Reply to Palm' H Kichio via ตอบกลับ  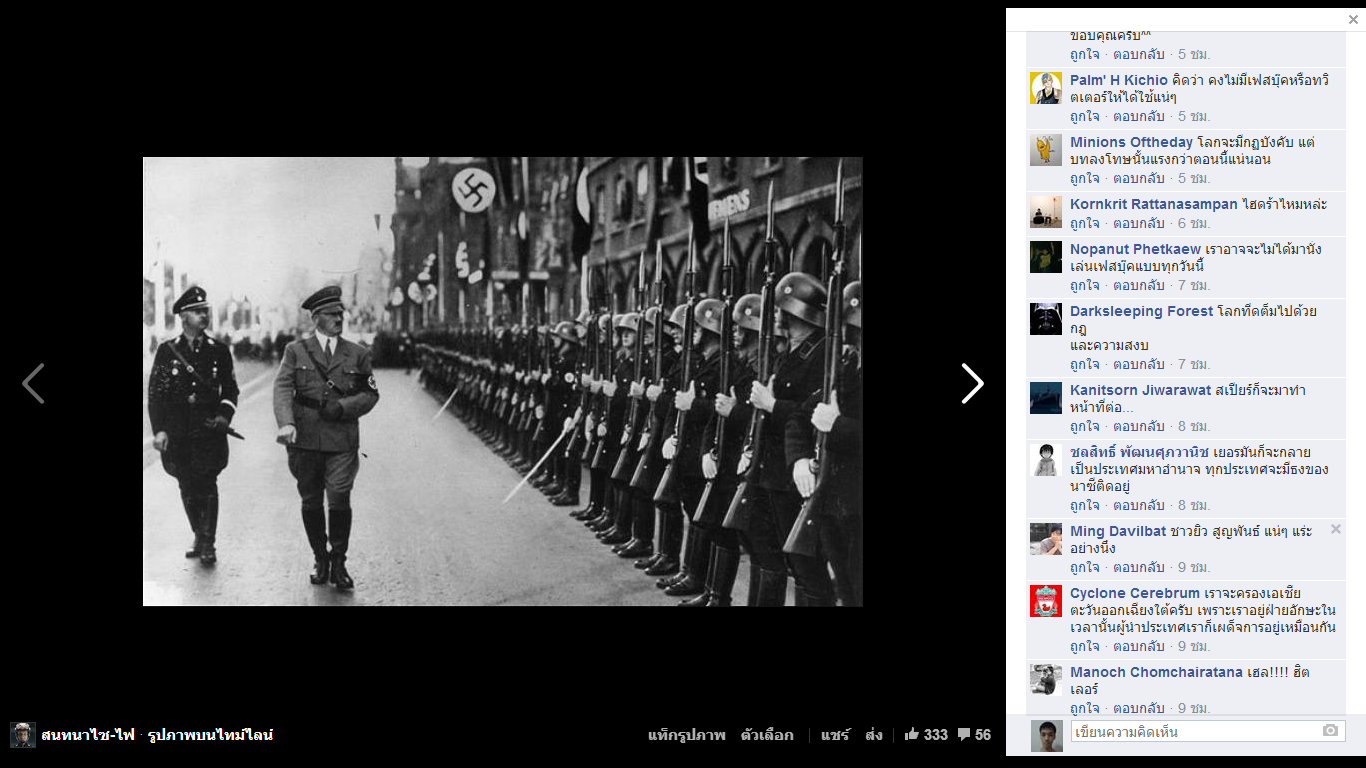(1139, 116)
